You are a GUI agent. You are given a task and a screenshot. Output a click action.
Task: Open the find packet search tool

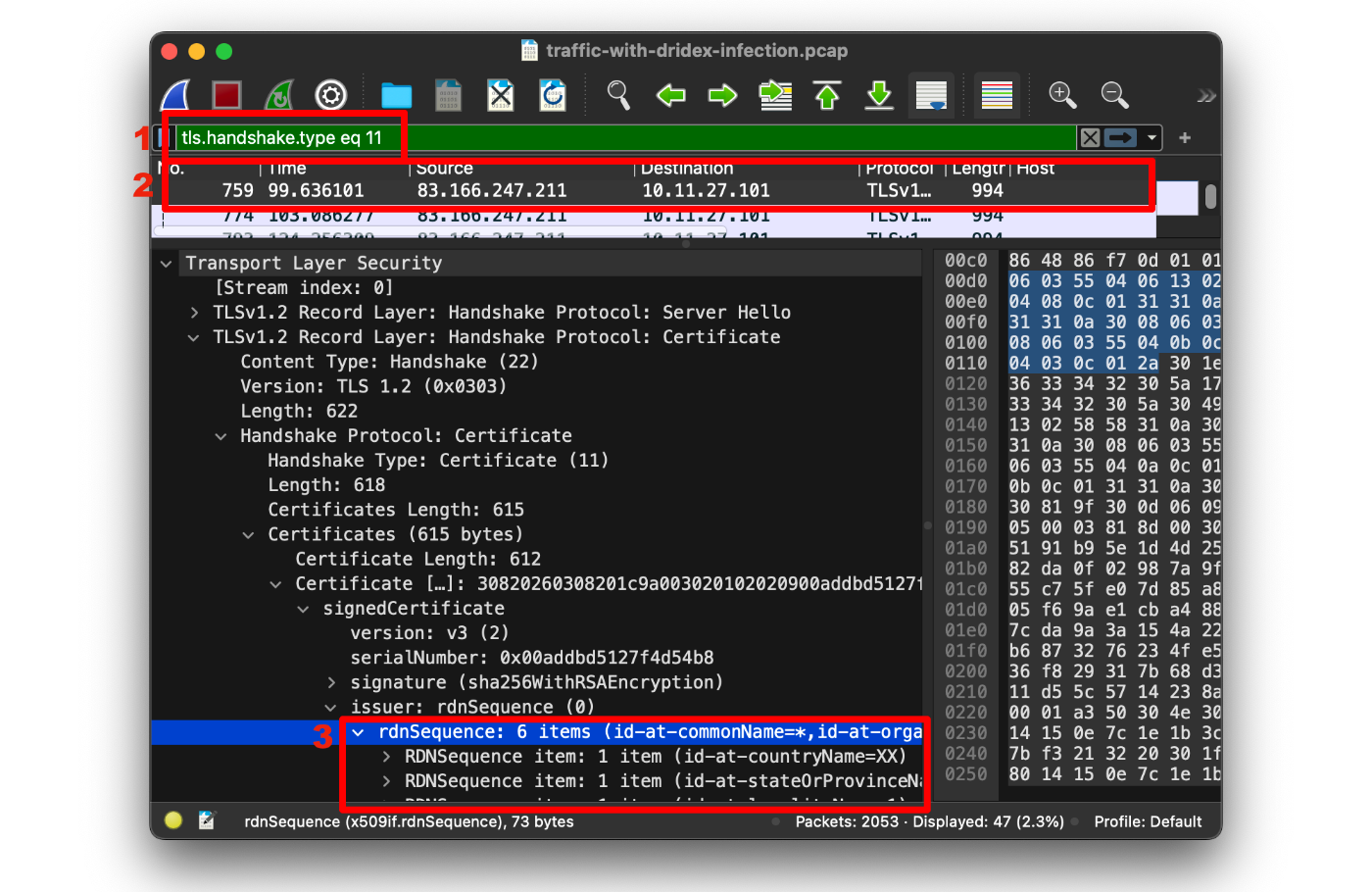click(618, 95)
